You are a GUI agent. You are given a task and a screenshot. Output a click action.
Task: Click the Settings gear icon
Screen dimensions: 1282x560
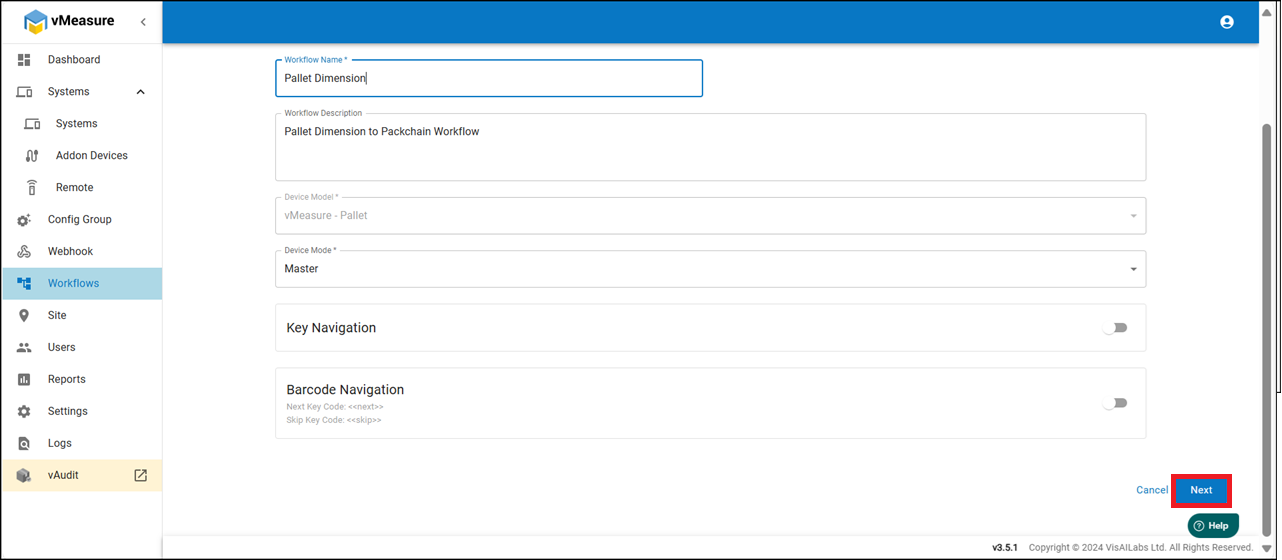(x=25, y=412)
